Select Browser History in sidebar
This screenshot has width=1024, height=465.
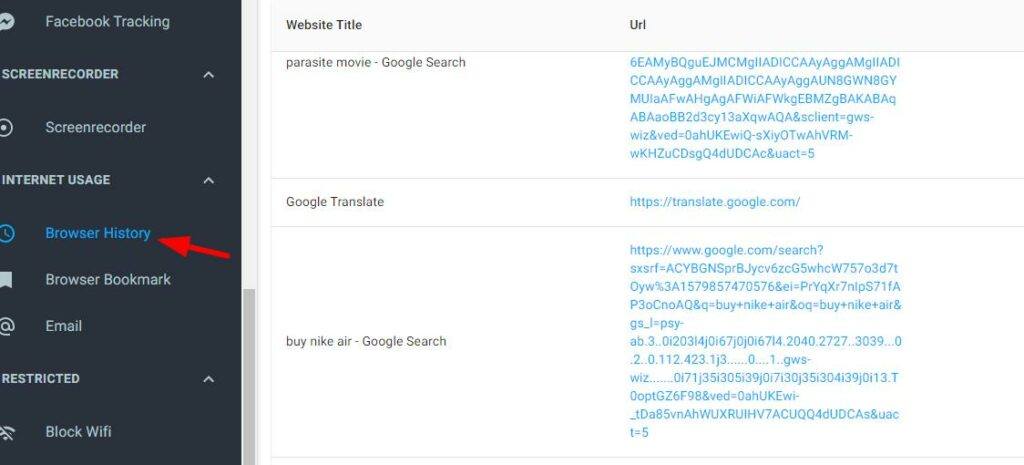click(98, 233)
